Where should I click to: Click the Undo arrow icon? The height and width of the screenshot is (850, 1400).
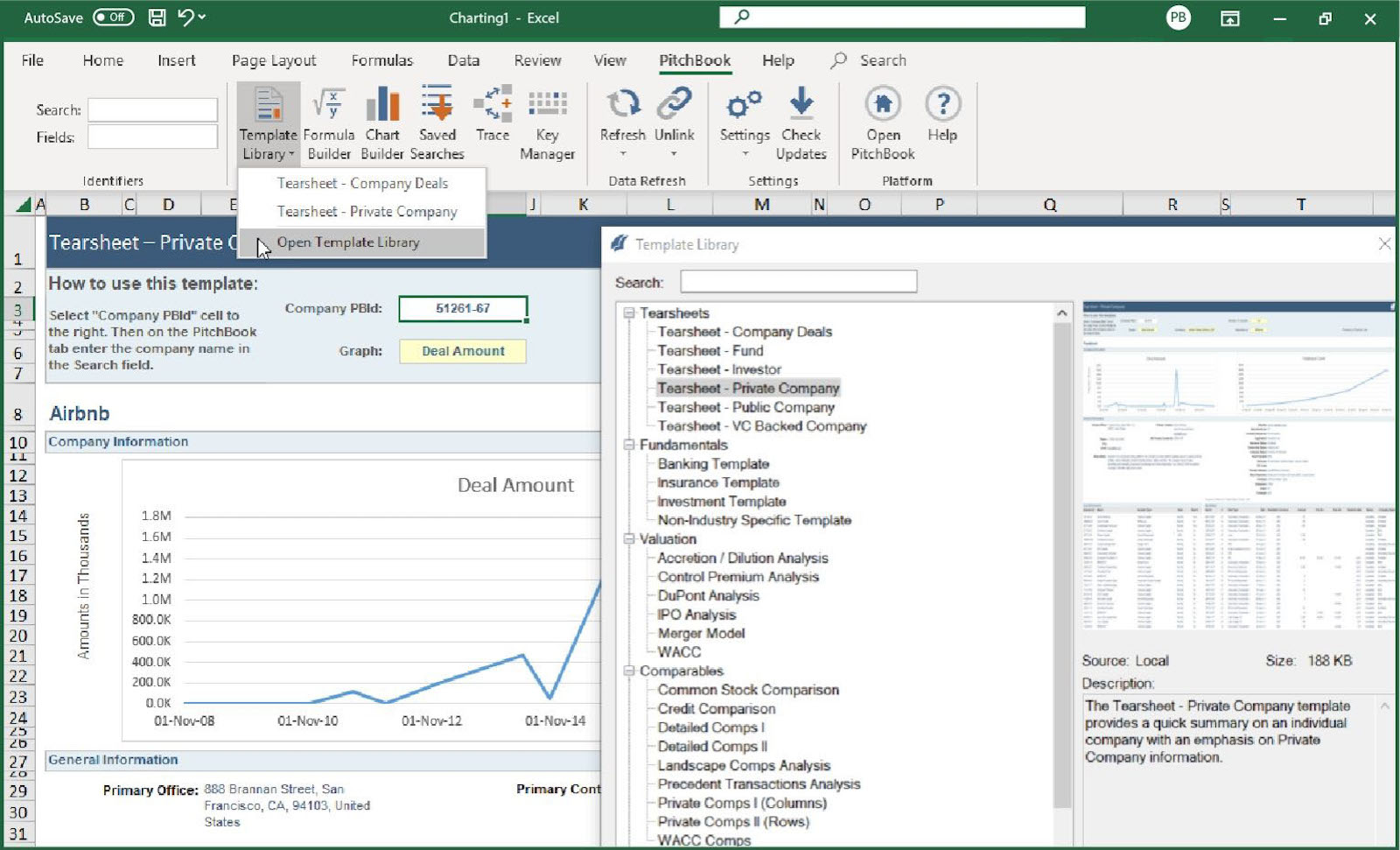point(185,18)
